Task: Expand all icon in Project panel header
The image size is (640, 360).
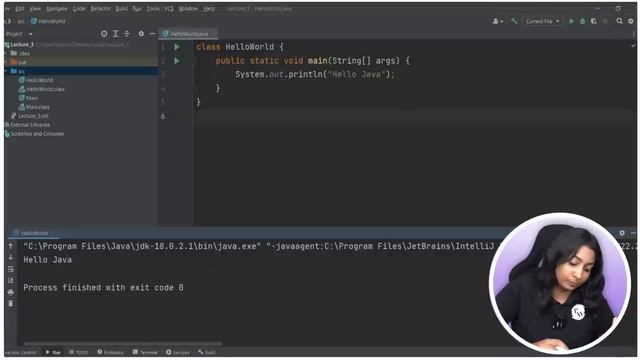Action: 116,34
